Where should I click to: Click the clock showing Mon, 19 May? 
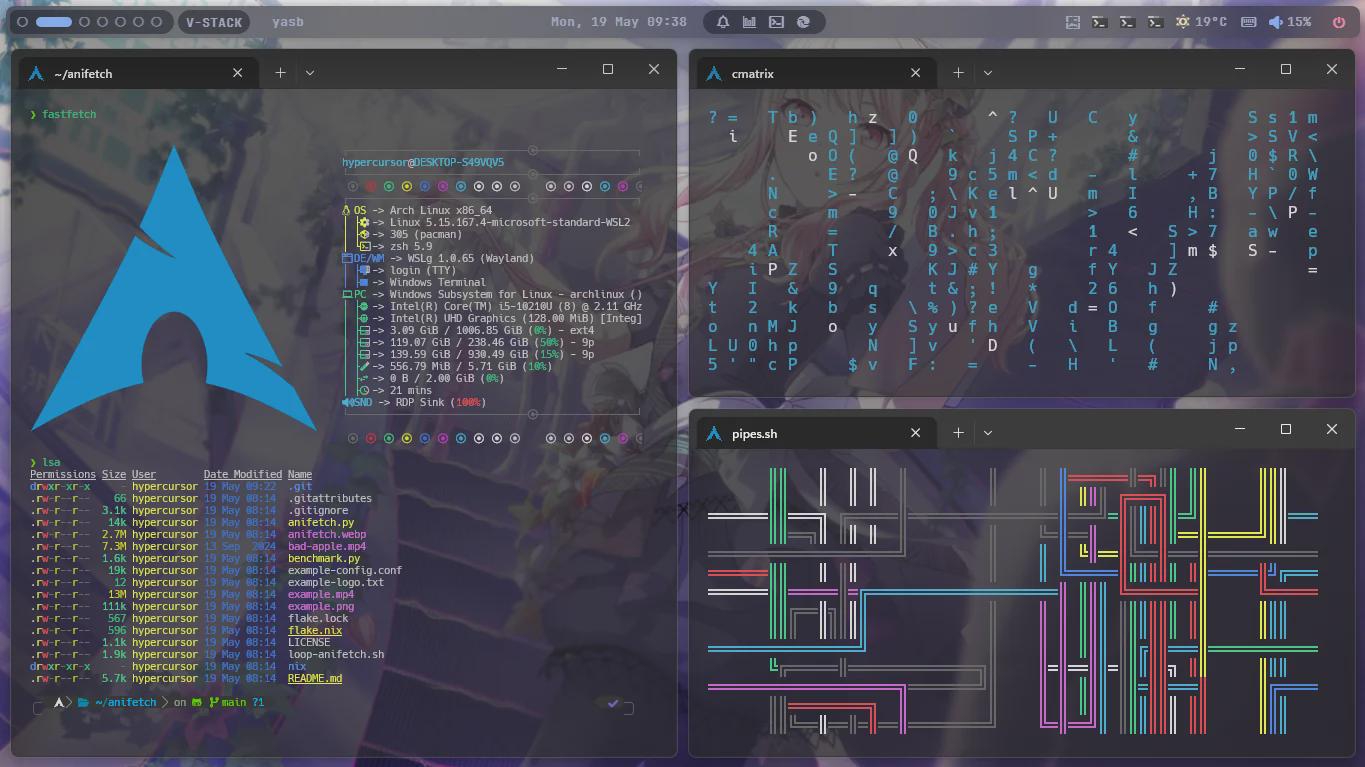point(619,21)
